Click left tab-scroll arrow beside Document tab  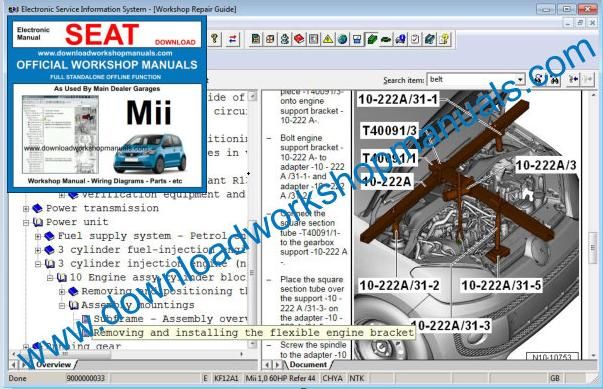(267, 364)
